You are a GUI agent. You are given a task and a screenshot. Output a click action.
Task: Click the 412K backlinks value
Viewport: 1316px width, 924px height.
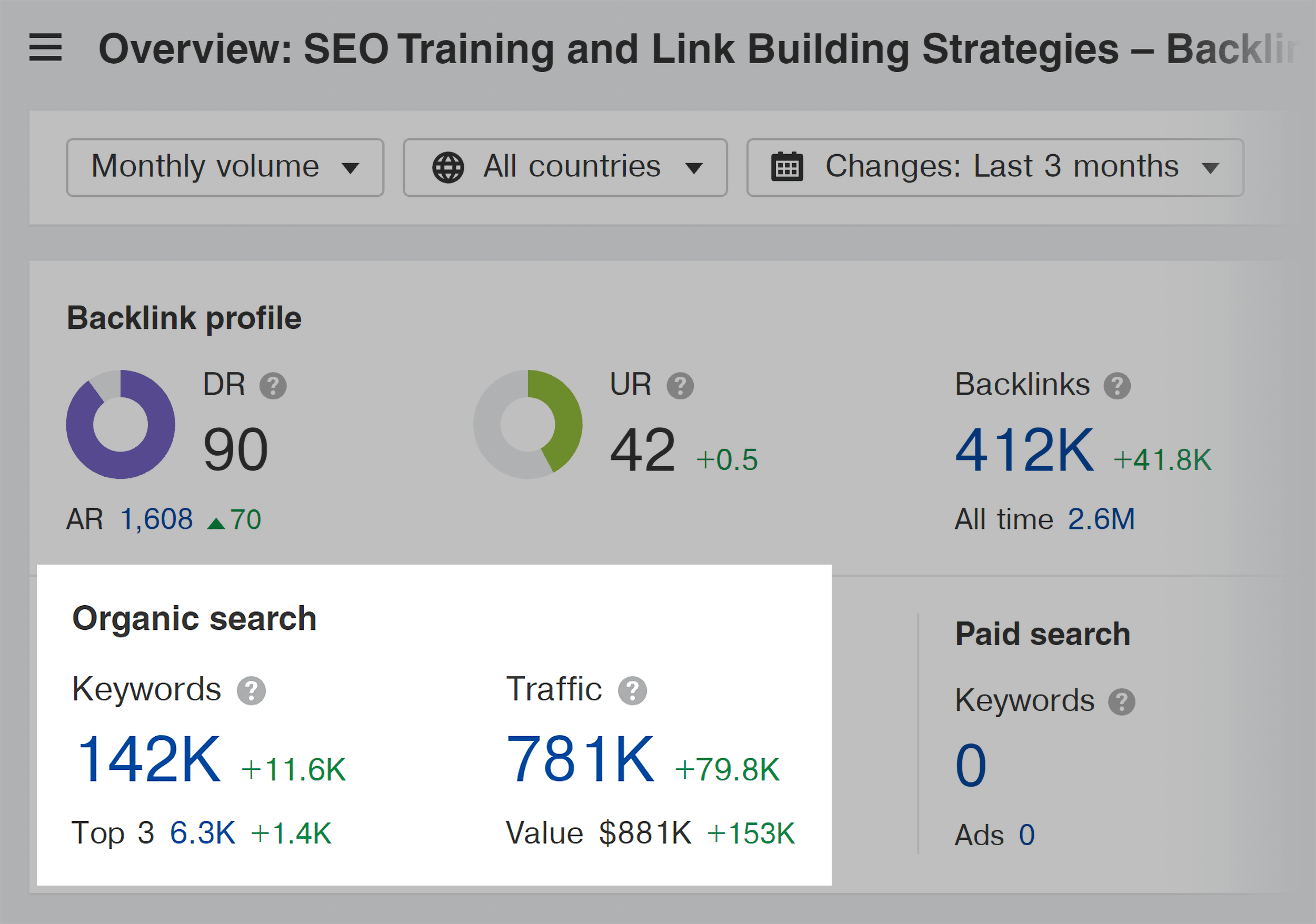tap(1025, 450)
